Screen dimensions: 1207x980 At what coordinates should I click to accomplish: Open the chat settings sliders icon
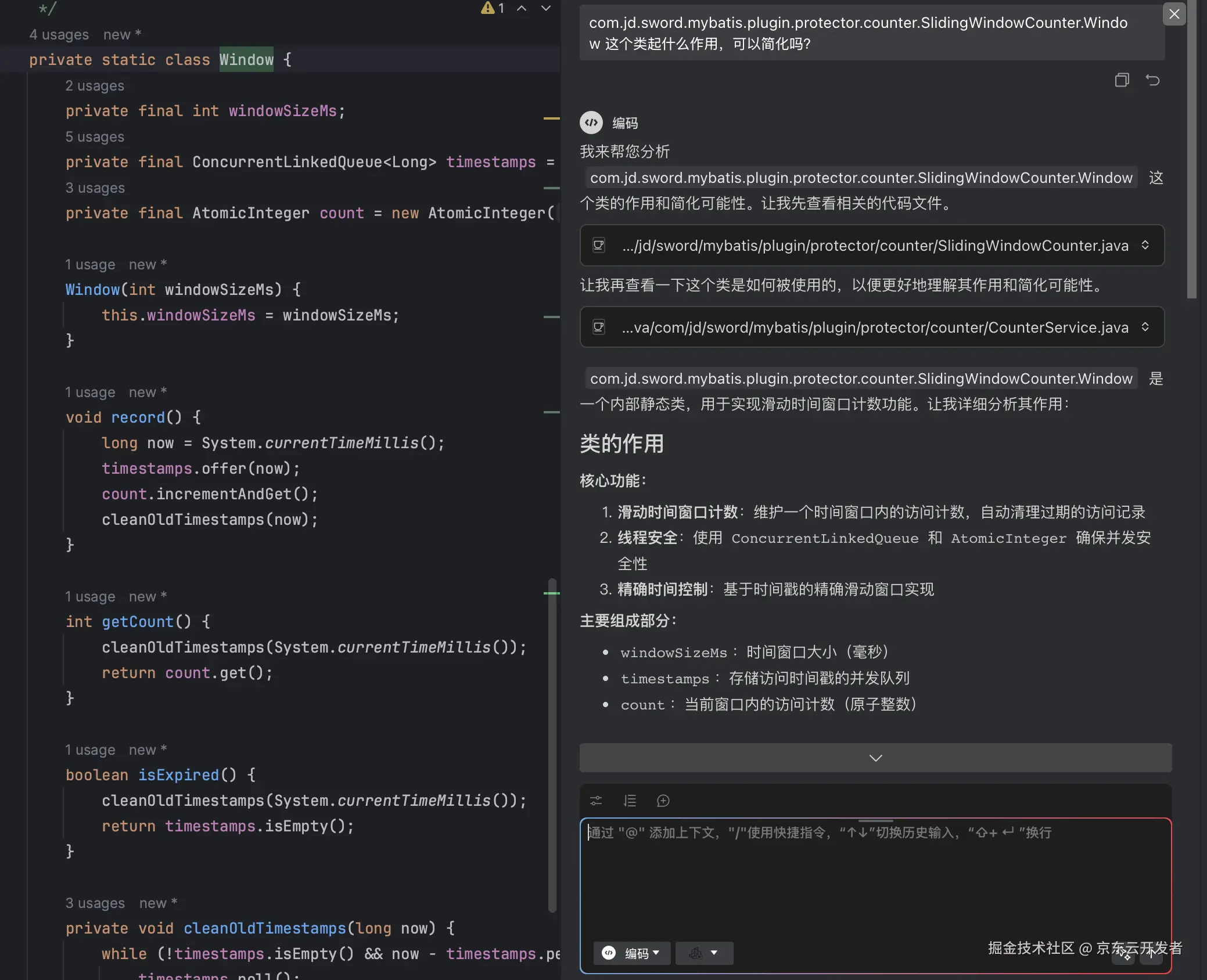pos(596,801)
